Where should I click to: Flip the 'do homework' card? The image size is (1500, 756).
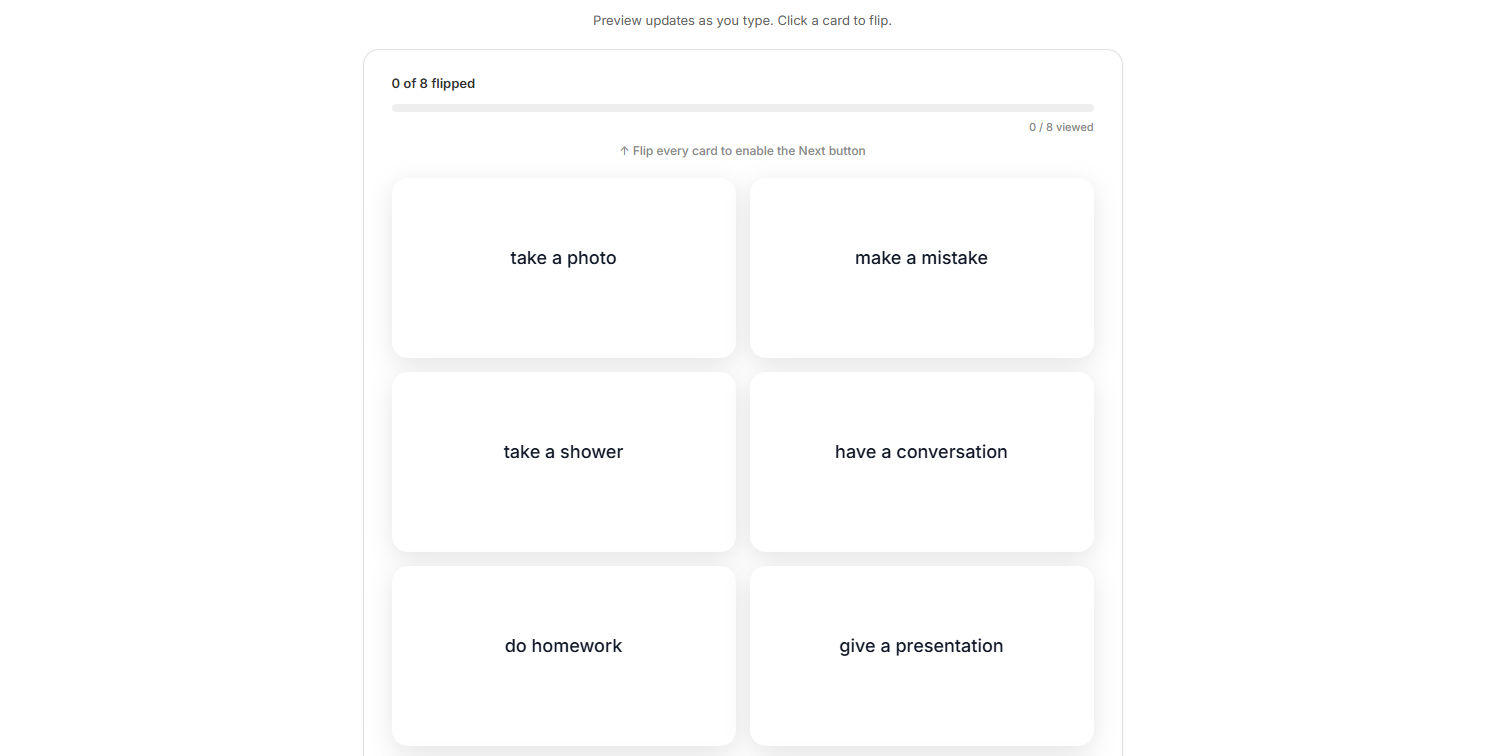563,655
